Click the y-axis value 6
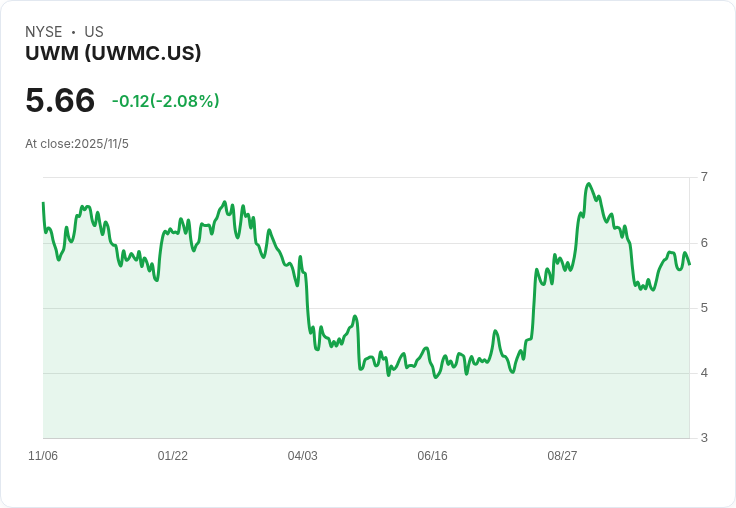The image size is (736, 508). tap(704, 243)
